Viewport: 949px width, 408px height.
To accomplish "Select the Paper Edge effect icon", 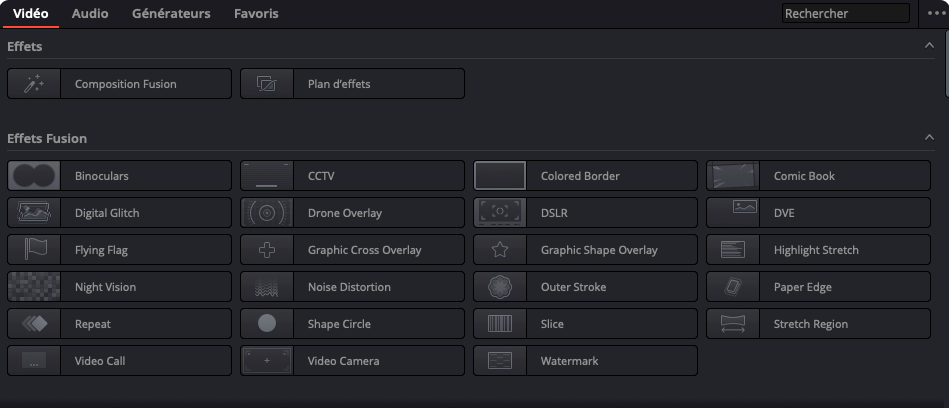I will click(733, 287).
